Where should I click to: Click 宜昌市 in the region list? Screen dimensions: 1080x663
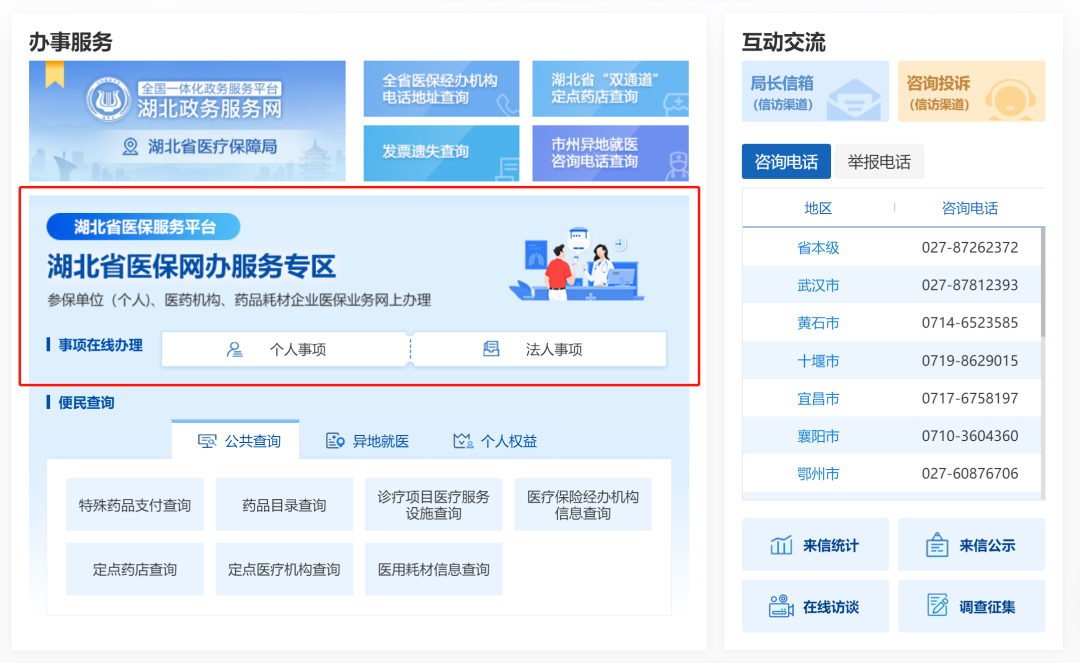(818, 399)
